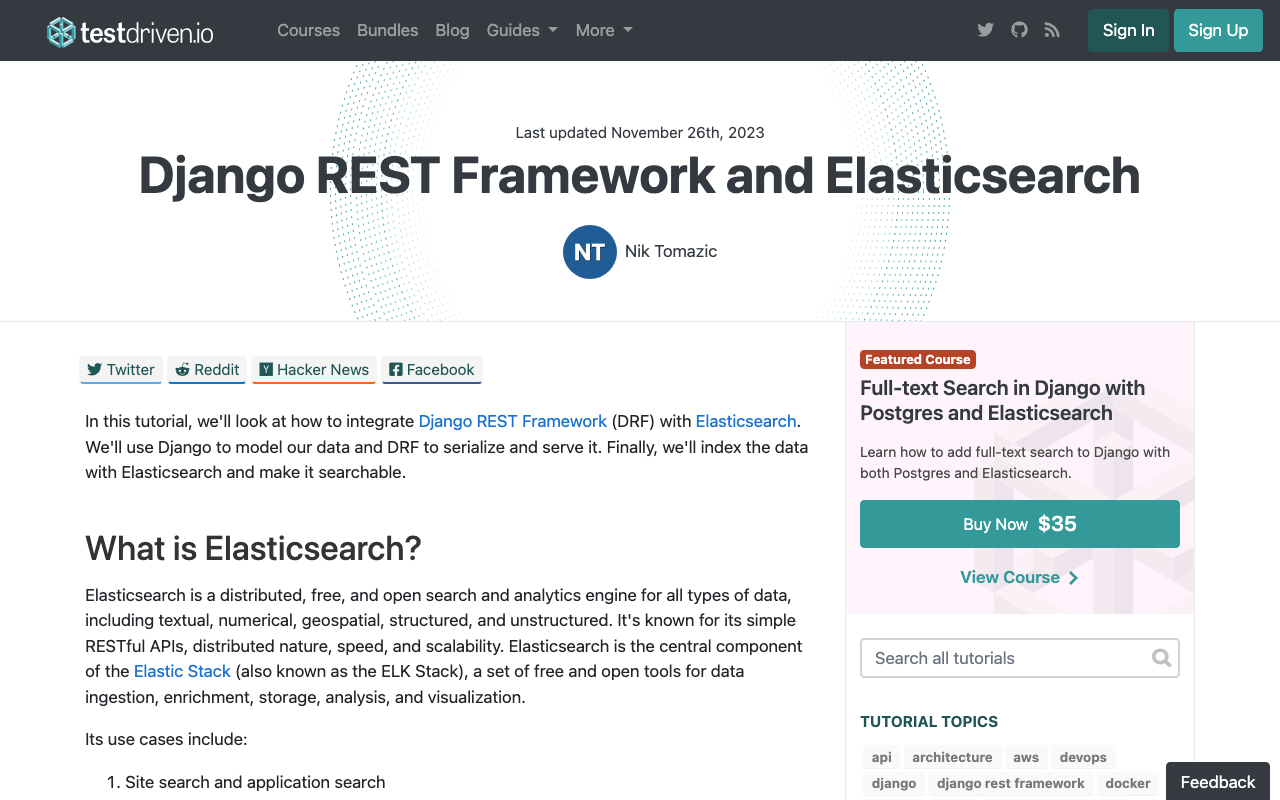Click the Sign Up button
Image resolution: width=1280 pixels, height=800 pixels.
[x=1218, y=30]
